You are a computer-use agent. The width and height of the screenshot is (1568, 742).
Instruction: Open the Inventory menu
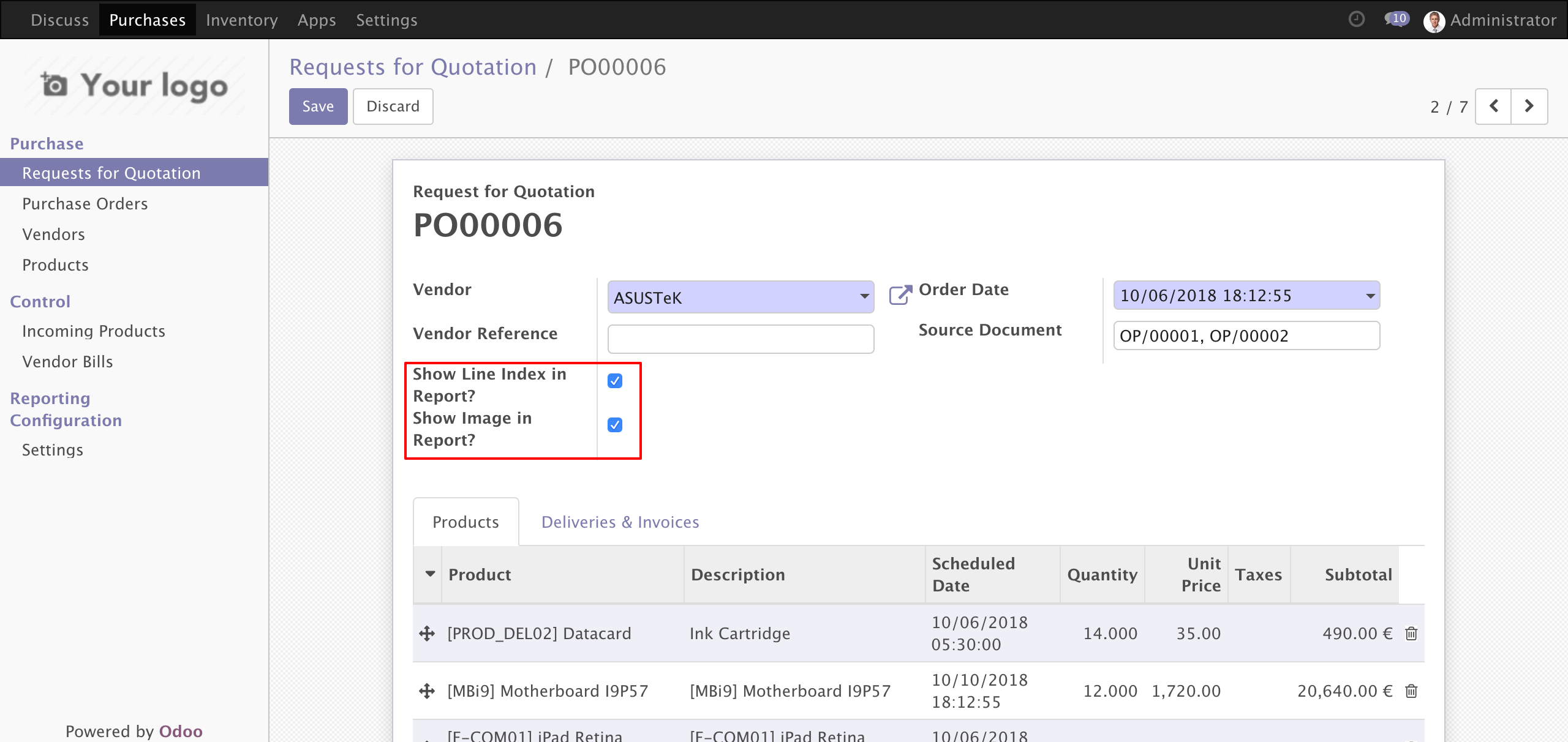(241, 20)
